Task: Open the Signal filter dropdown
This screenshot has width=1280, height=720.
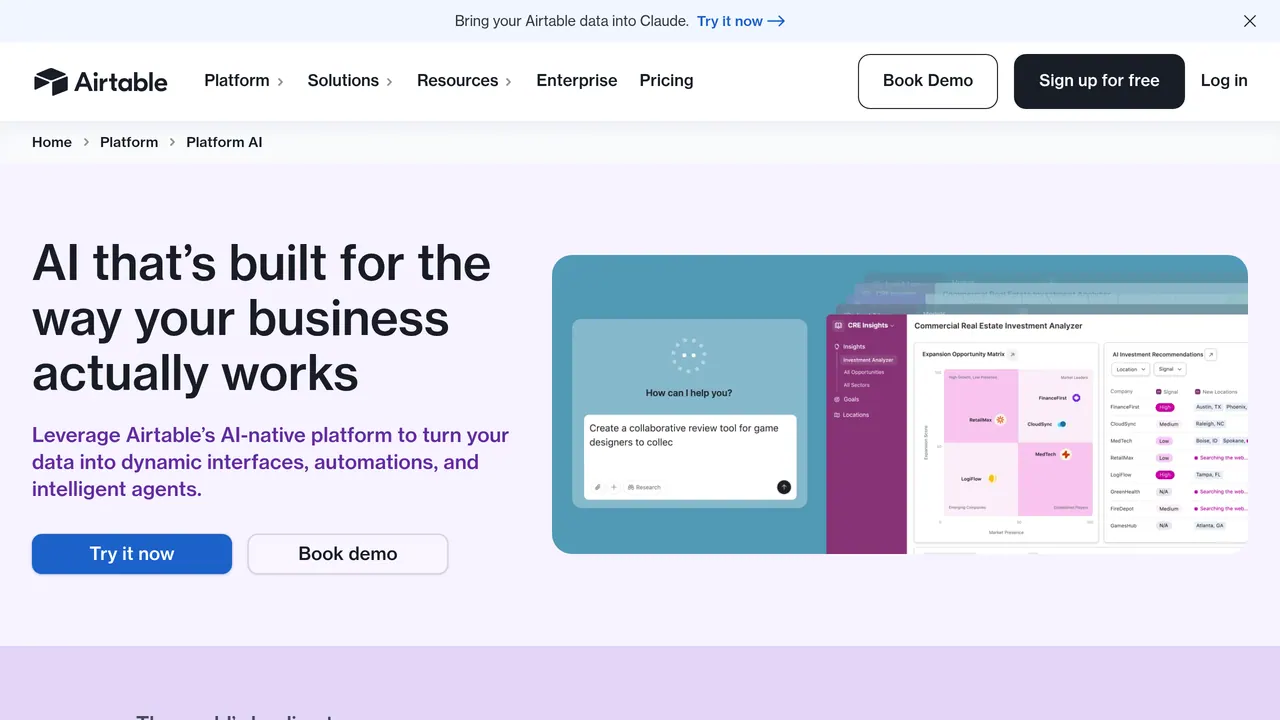Action: pyautogui.click(x=1168, y=369)
